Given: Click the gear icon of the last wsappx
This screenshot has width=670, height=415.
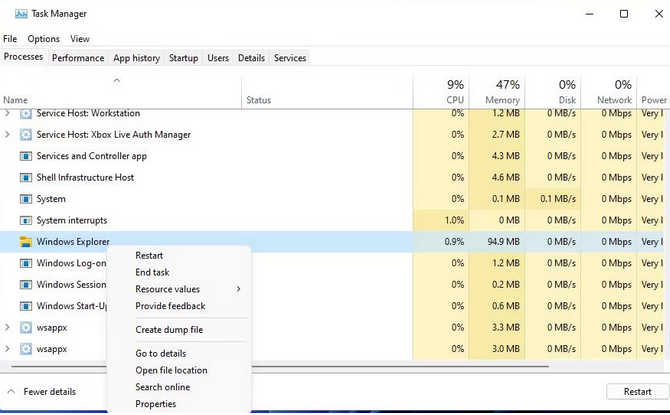Looking at the screenshot, I should [x=26, y=349].
